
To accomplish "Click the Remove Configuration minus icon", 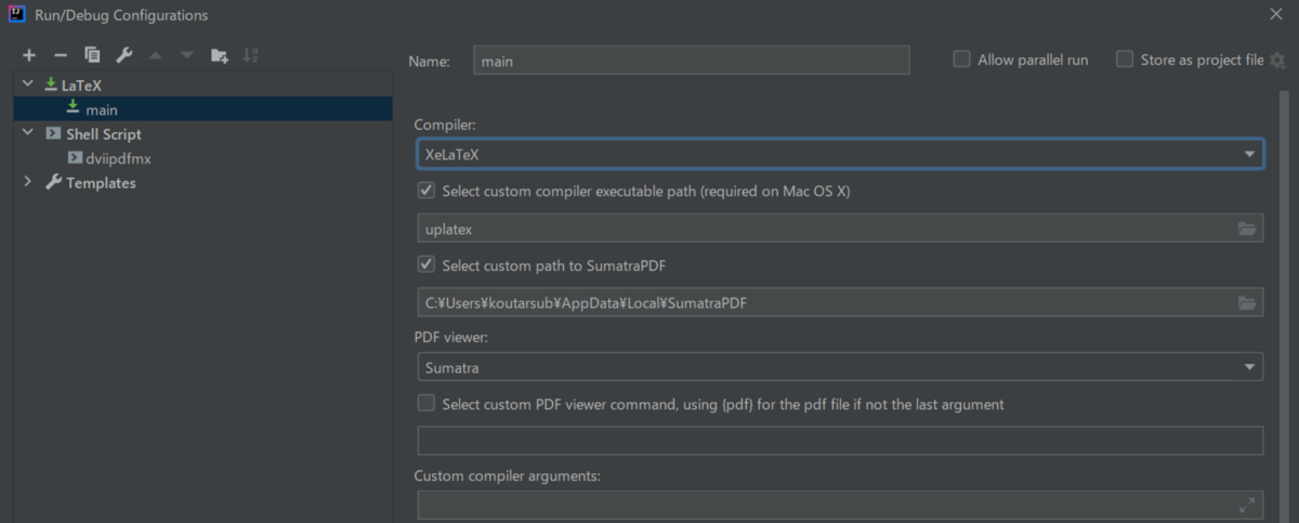I will point(60,55).
